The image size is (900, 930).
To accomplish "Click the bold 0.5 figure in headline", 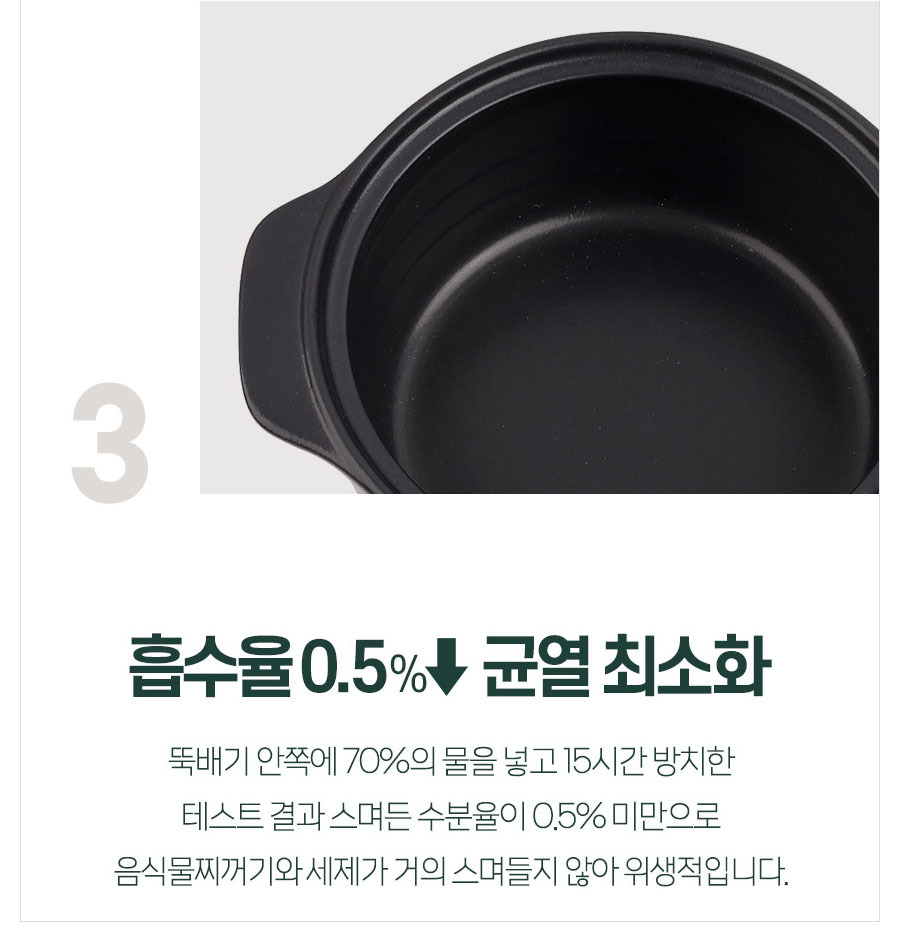I will [x=346, y=668].
